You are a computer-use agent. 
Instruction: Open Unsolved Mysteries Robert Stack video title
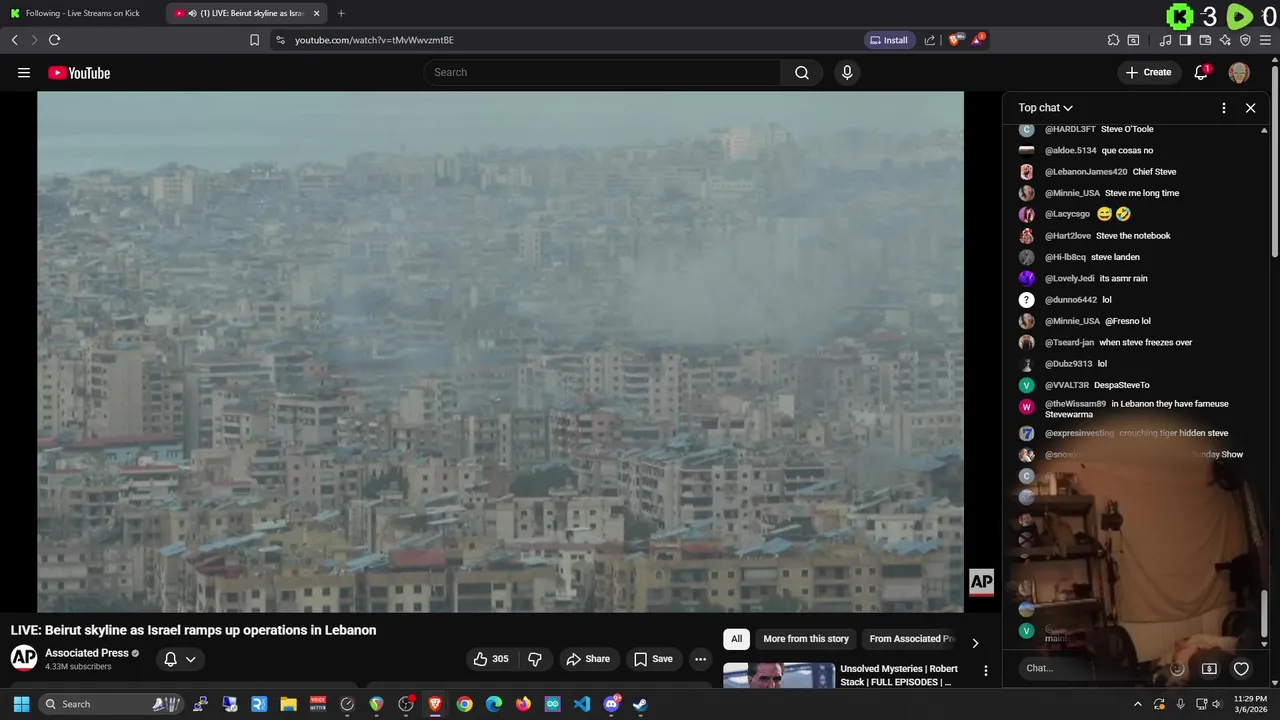899,675
